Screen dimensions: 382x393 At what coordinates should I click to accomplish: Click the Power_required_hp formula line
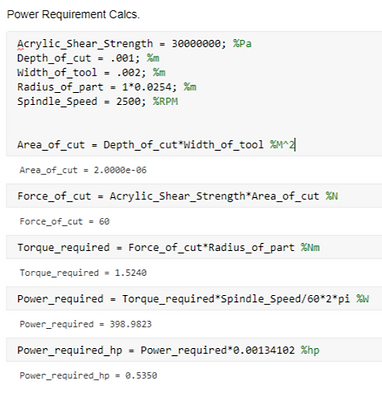point(168,350)
